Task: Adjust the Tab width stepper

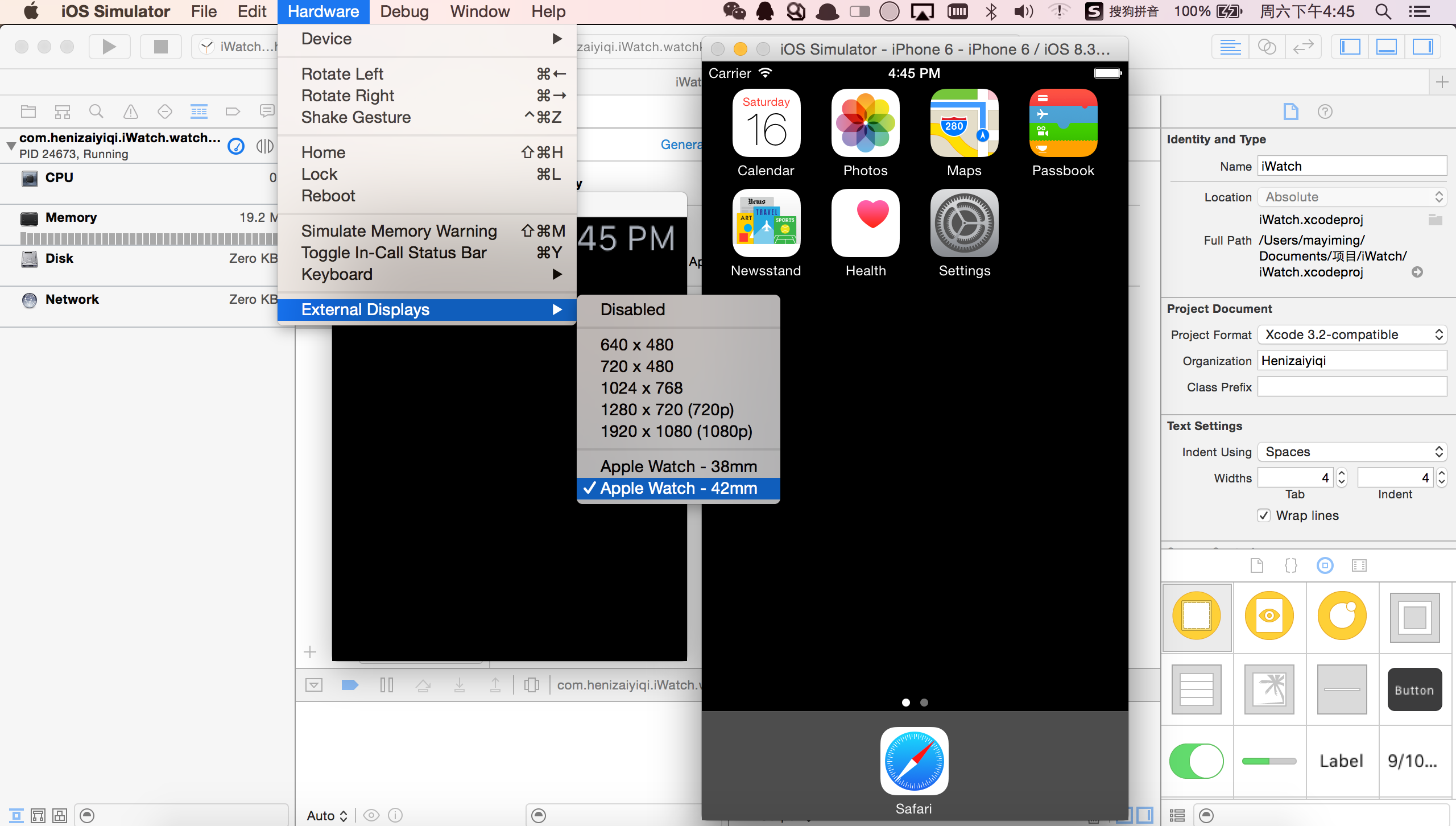Action: point(1342,477)
